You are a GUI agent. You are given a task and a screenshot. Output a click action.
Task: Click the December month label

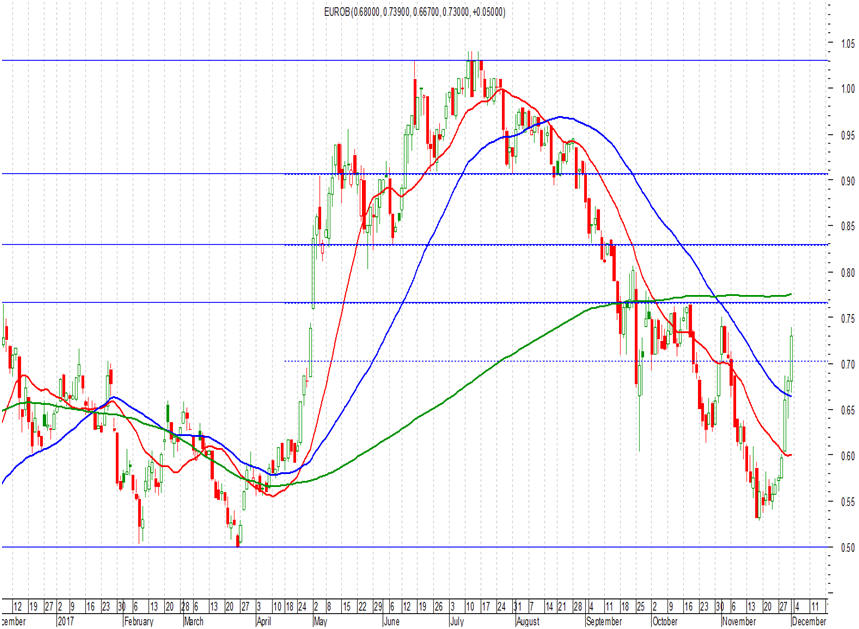809,621
